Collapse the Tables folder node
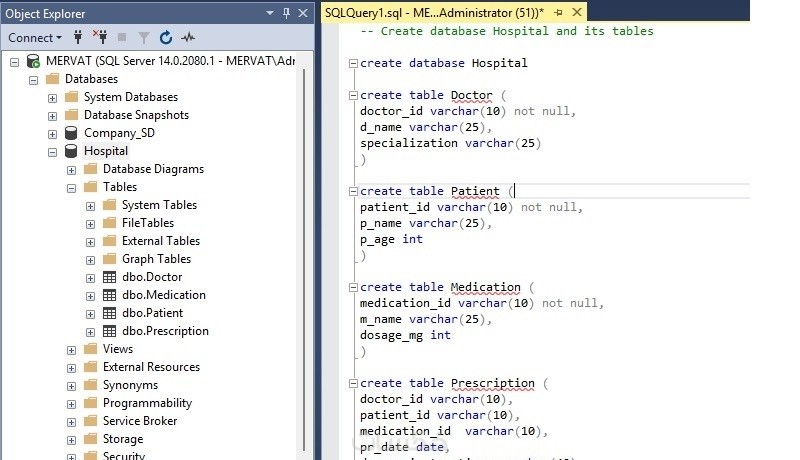 click(x=71, y=188)
